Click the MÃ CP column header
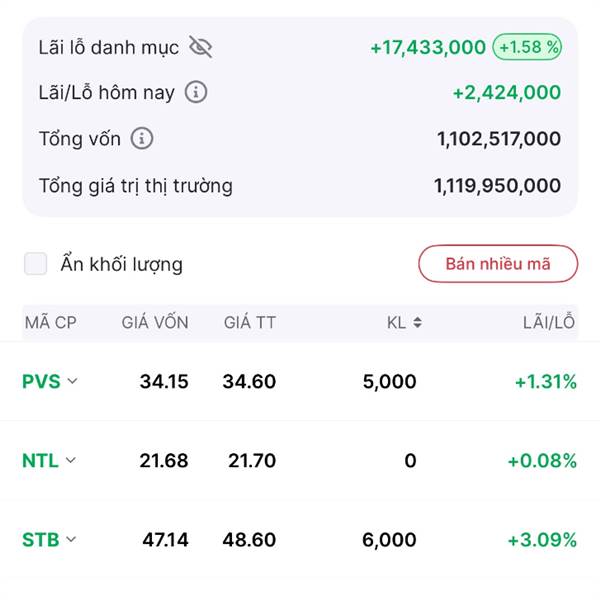Viewport: 600px width, 600px height. click(x=51, y=323)
